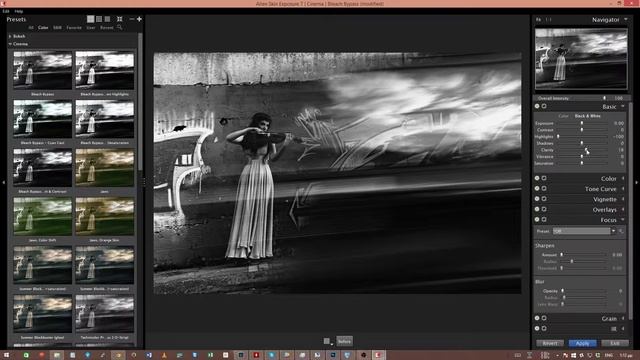Click the search magnifier icon in Presets
The image size is (640, 360).
point(120,27)
